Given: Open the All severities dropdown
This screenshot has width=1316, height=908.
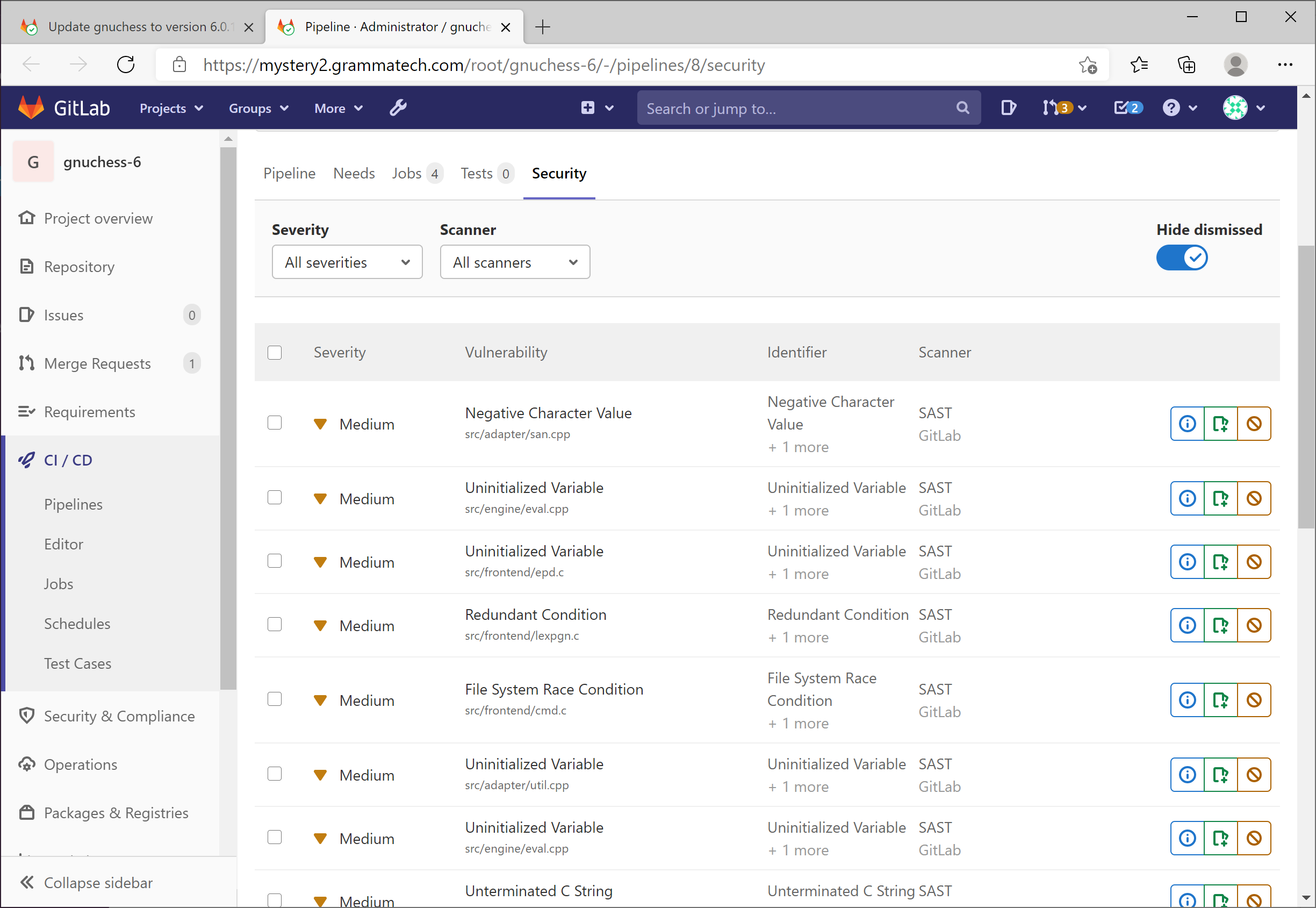Looking at the screenshot, I should point(347,262).
